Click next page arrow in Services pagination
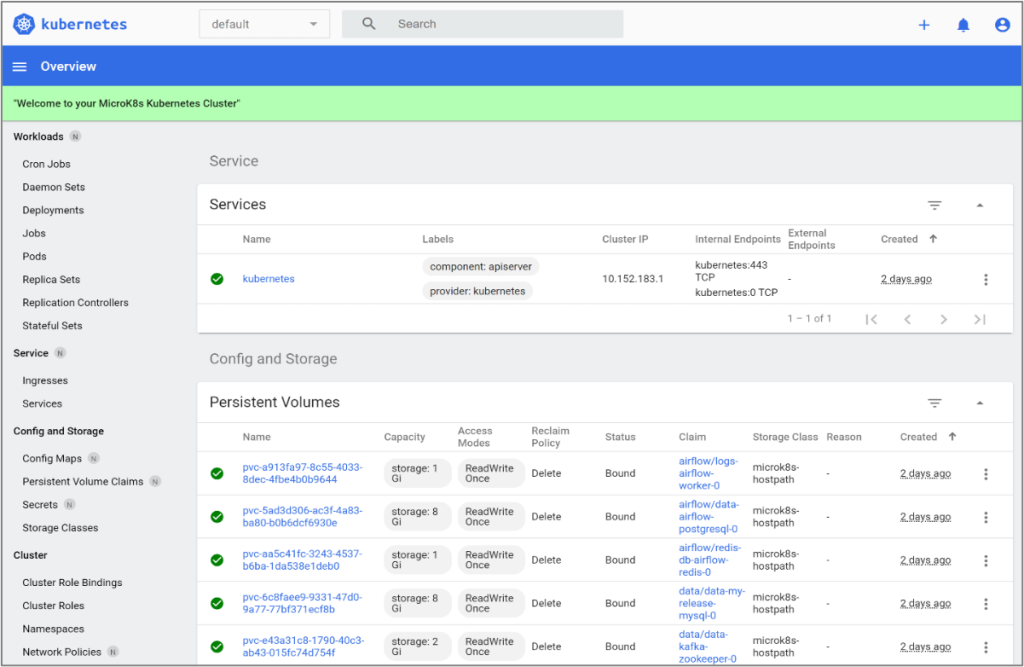The height and width of the screenshot is (667, 1024). pos(943,319)
